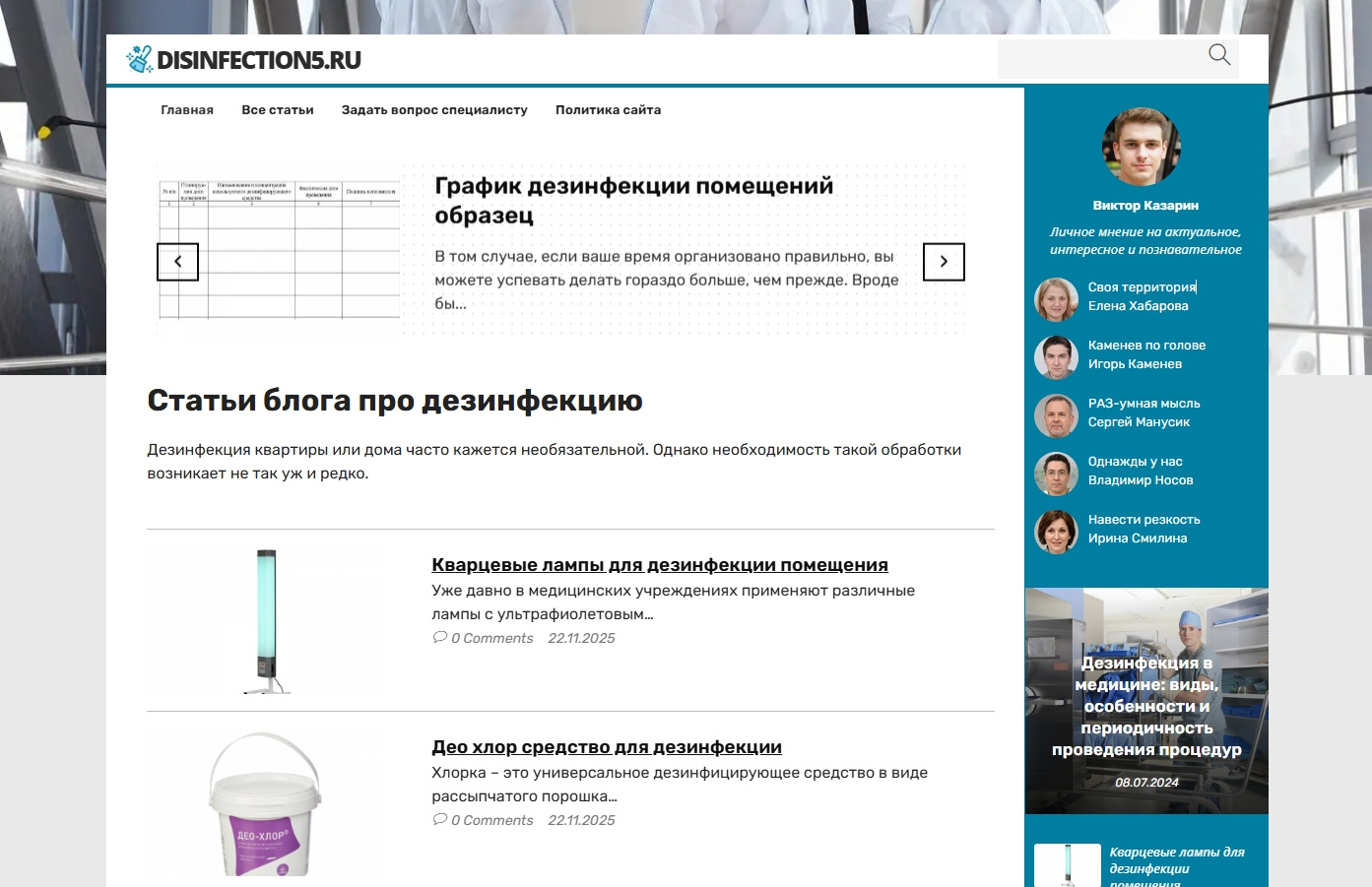Click date 22.11.2025 under Део хлор article

[x=581, y=820]
